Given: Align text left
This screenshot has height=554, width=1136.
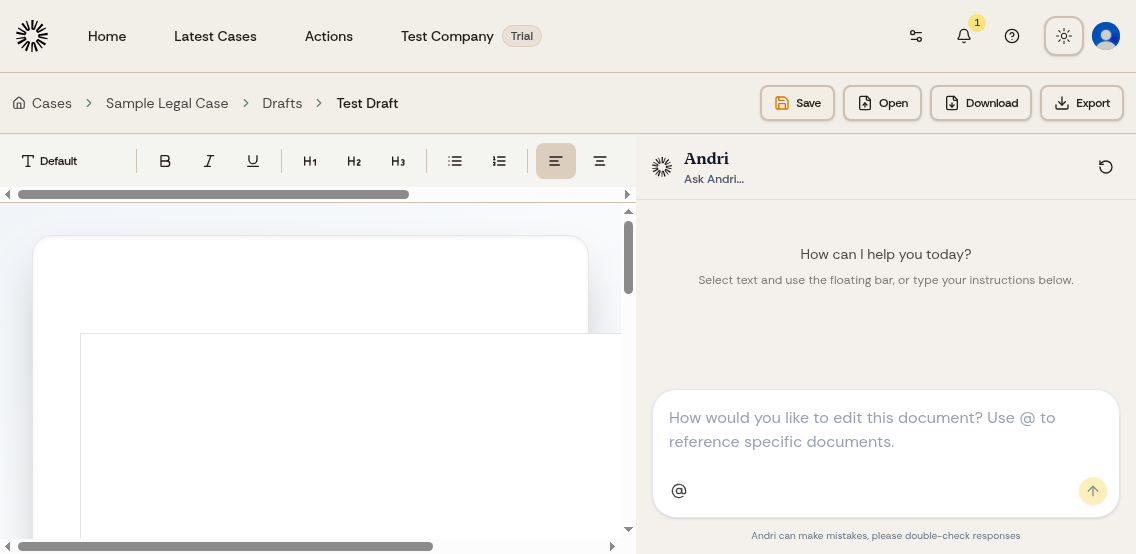Looking at the screenshot, I should pos(556,161).
